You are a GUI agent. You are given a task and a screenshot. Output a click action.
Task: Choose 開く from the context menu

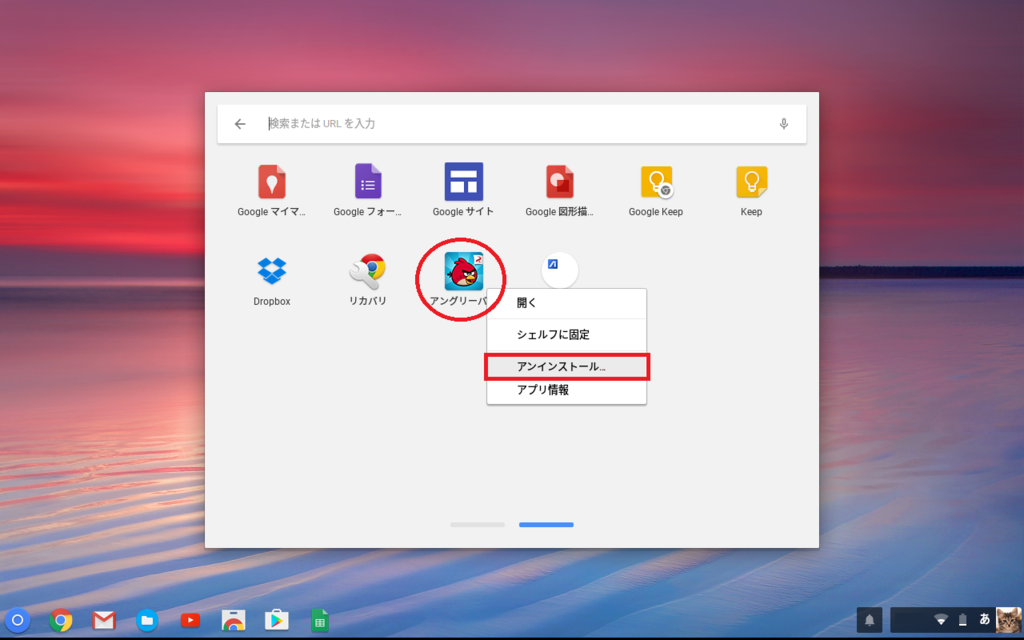pos(566,303)
